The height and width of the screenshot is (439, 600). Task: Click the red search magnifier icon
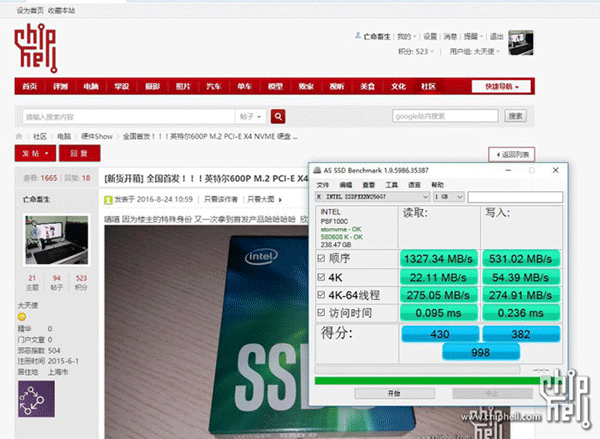coord(278,116)
